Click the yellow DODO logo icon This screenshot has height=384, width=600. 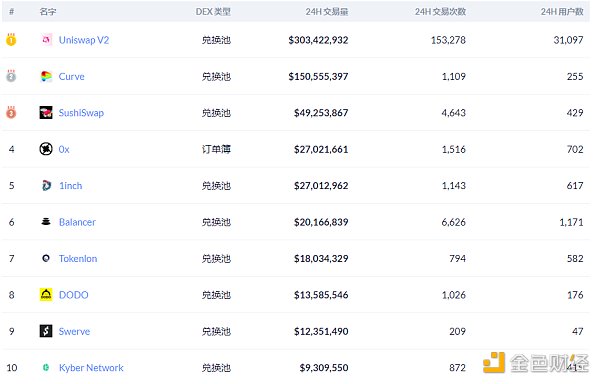[46, 295]
